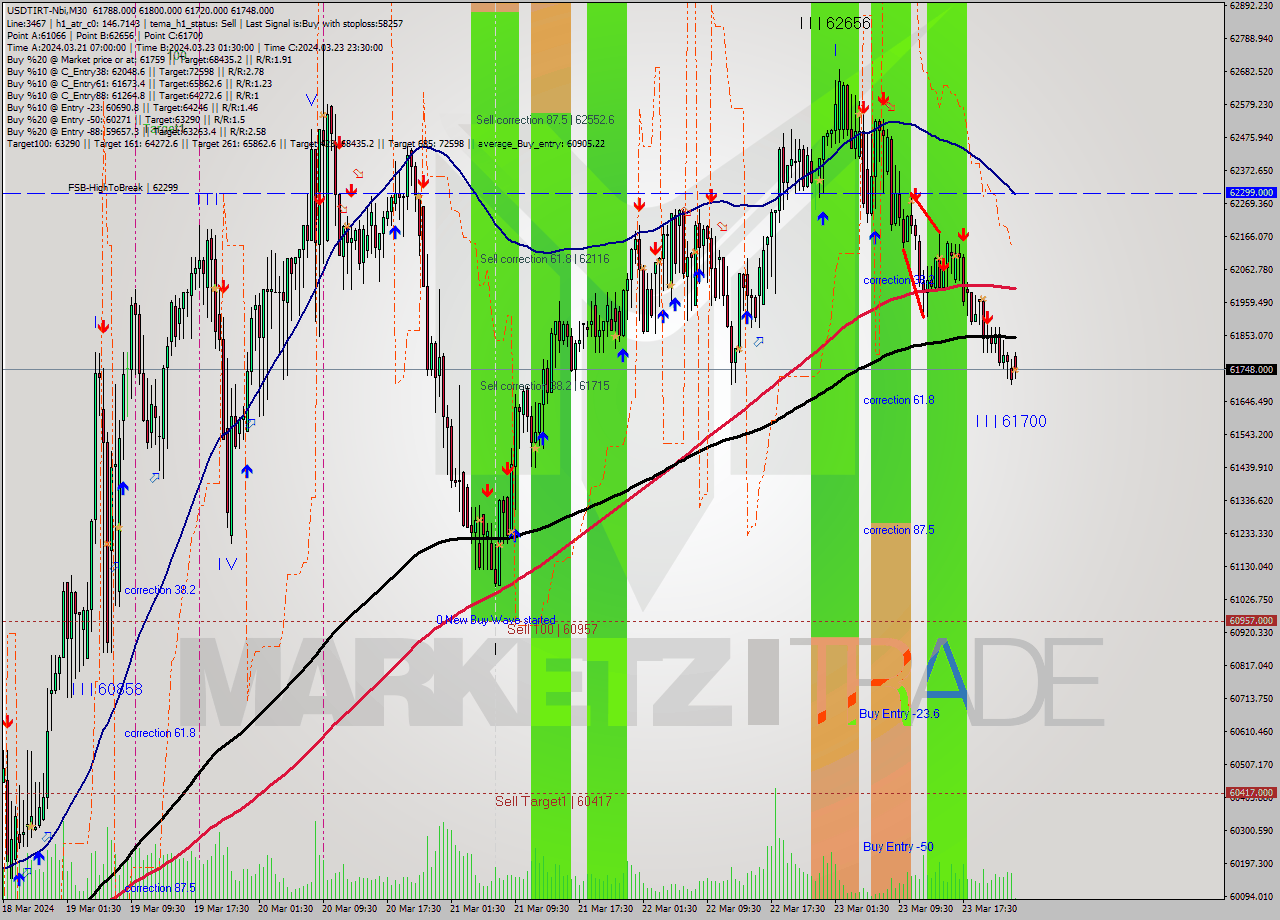
Task: Click the 61130.040 price axis label
Action: [1251, 566]
